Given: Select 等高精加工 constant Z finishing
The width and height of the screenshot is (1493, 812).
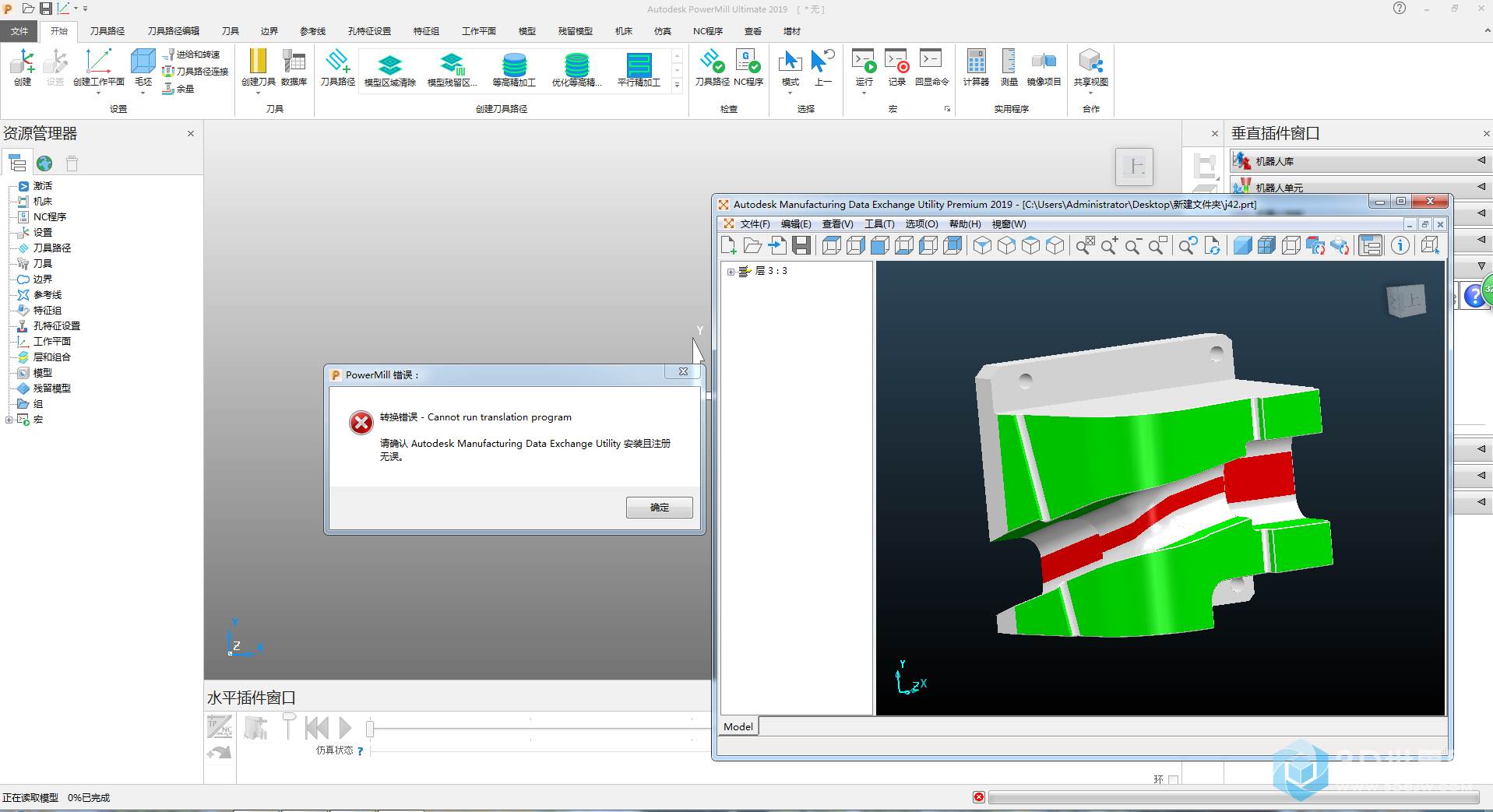Looking at the screenshot, I should point(514,70).
